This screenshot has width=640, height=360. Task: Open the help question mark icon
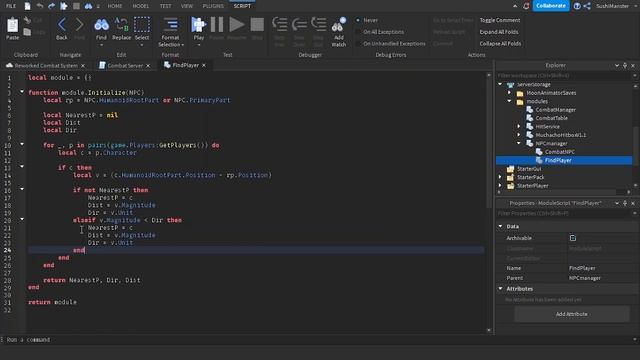click(577, 6)
